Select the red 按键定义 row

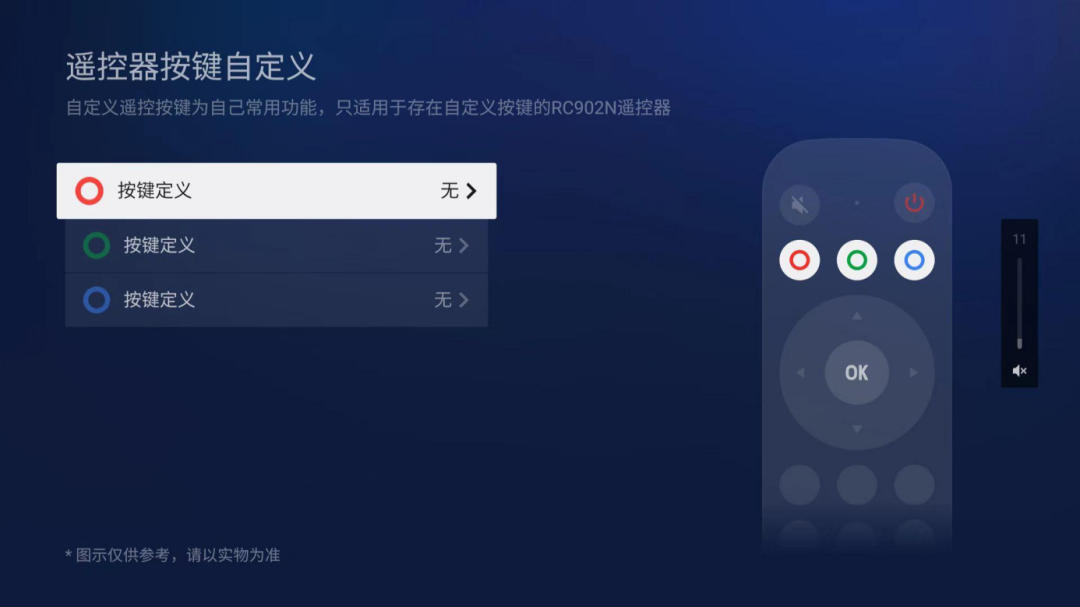(276, 191)
